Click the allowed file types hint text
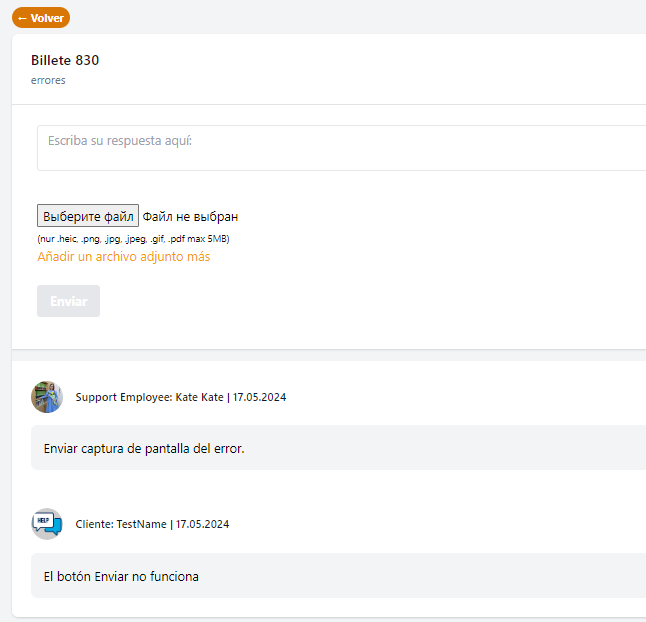Image resolution: width=646 pixels, height=622 pixels. pyautogui.click(x=133, y=239)
